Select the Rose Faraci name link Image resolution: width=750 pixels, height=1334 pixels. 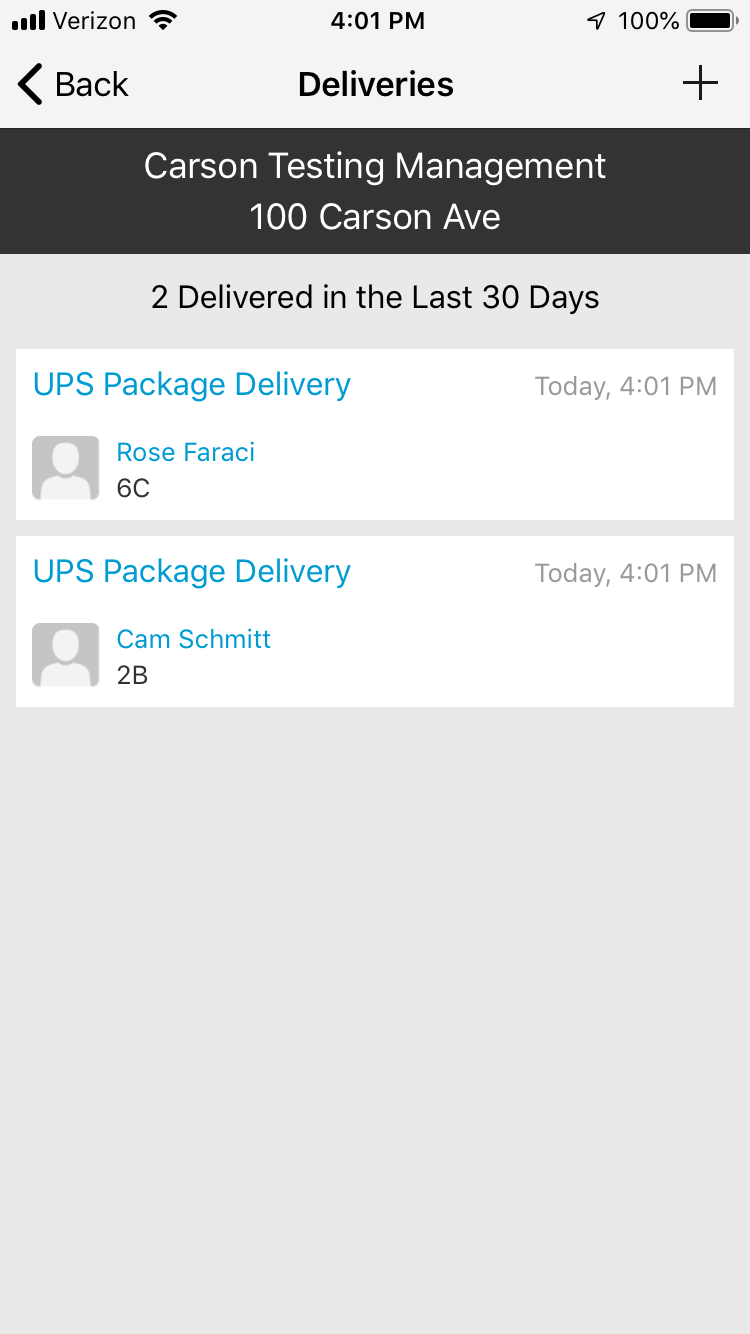tap(186, 452)
